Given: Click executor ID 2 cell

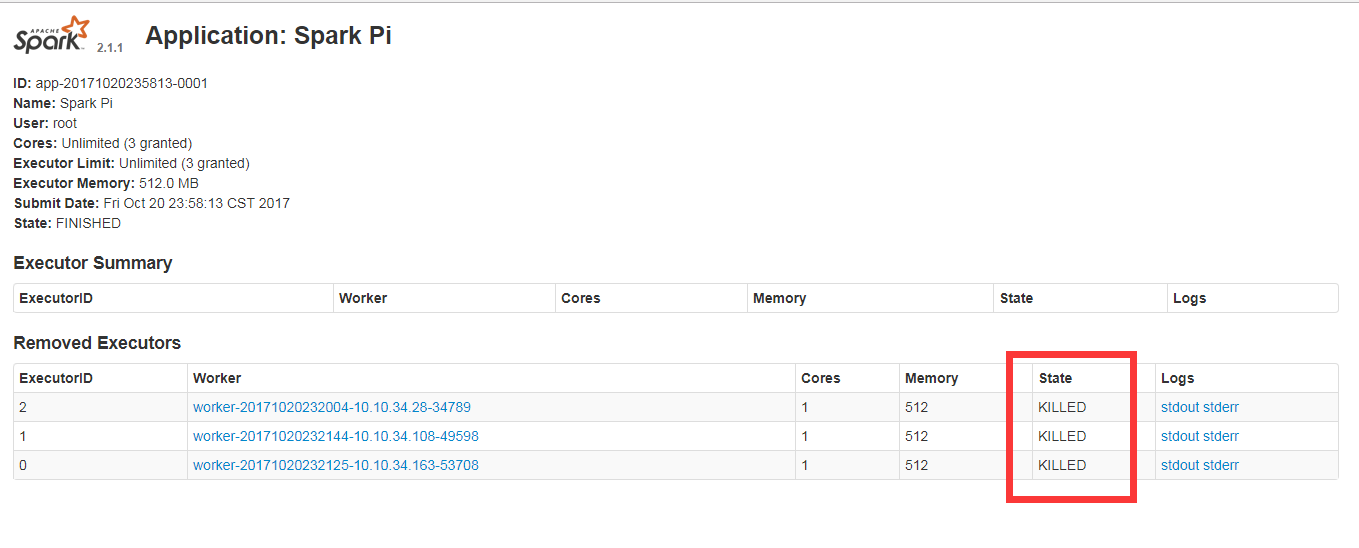Looking at the screenshot, I should (100, 407).
